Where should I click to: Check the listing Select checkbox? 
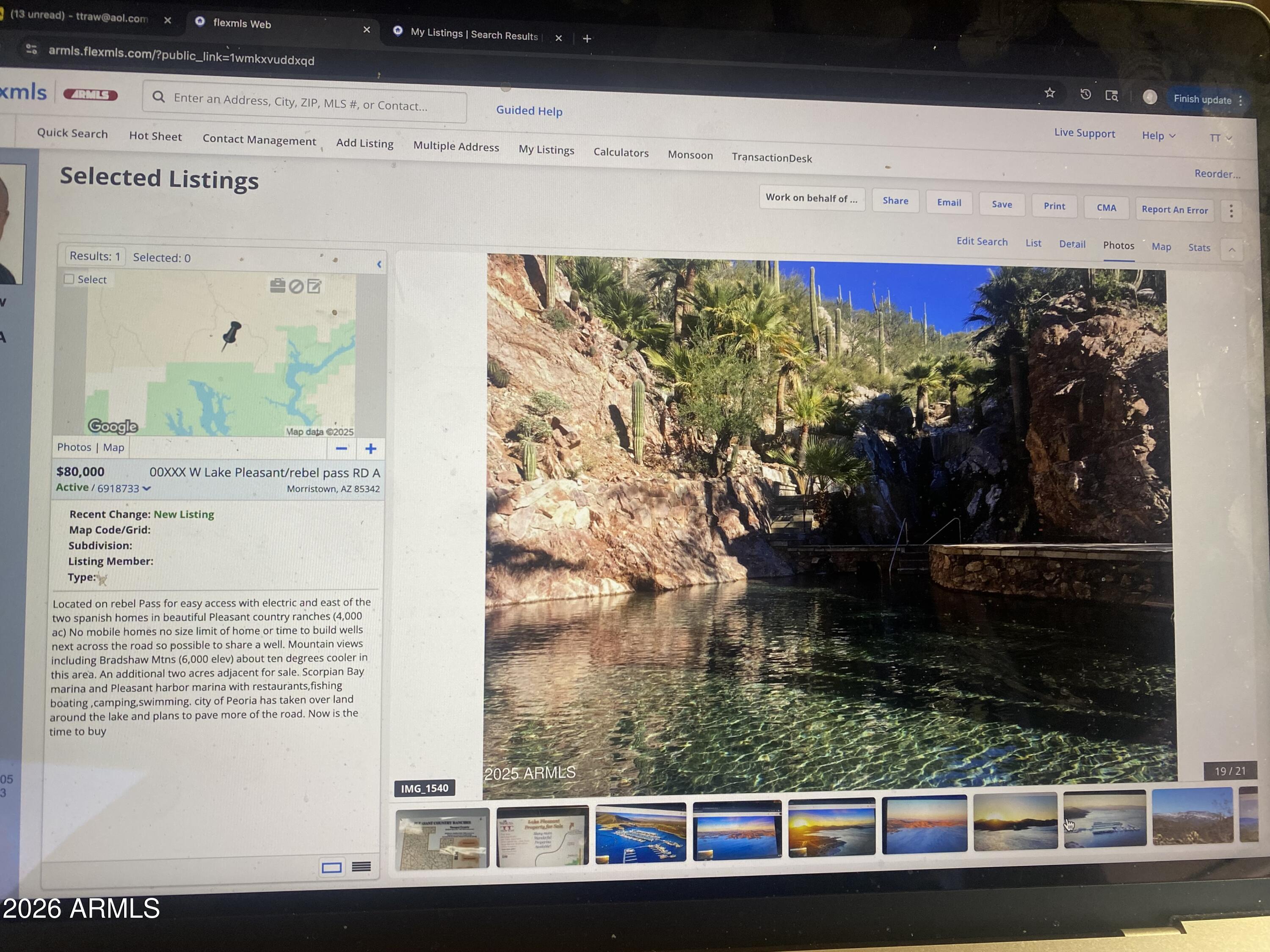(69, 279)
